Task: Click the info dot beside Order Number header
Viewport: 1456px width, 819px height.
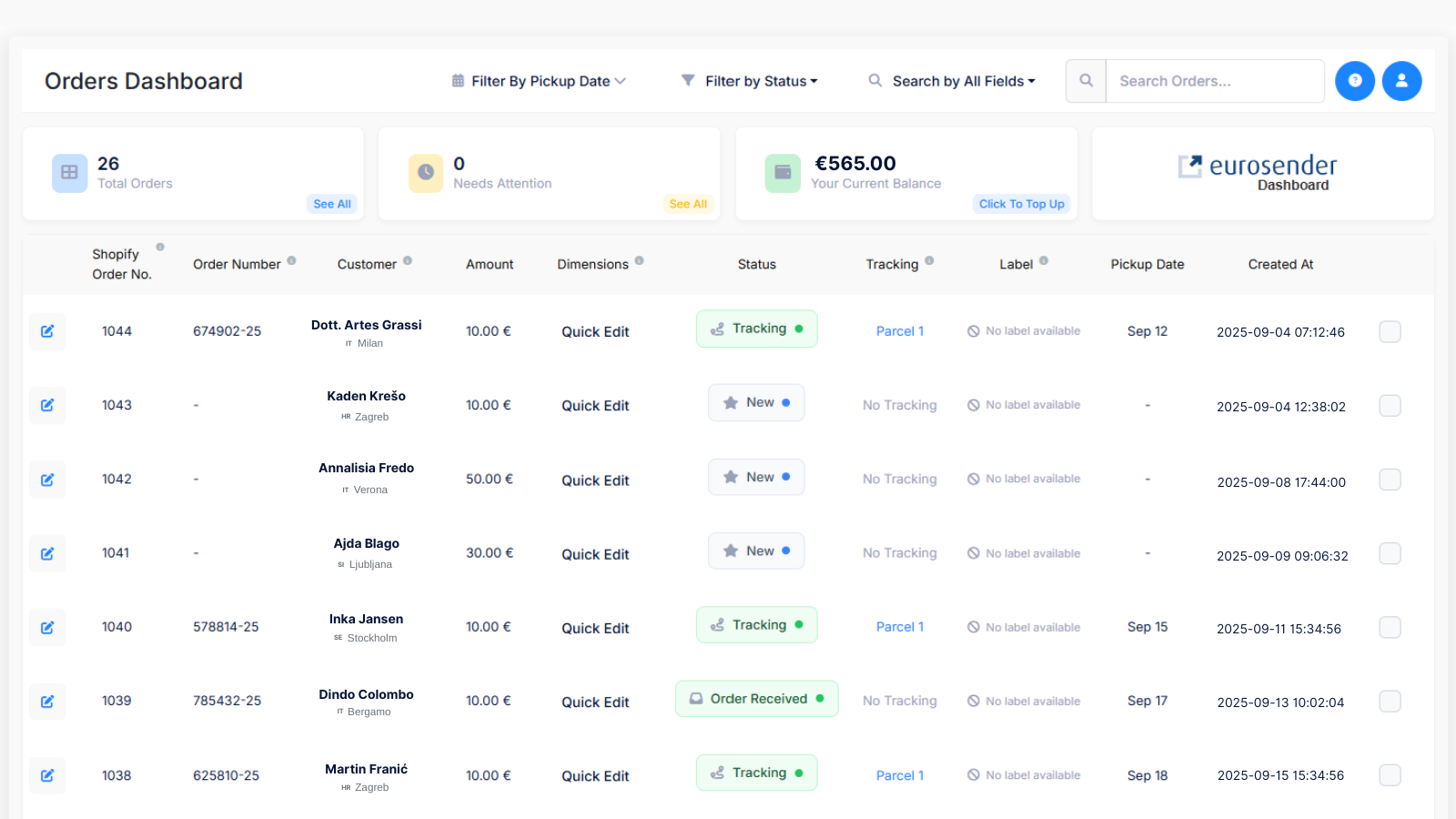Action: 292,260
